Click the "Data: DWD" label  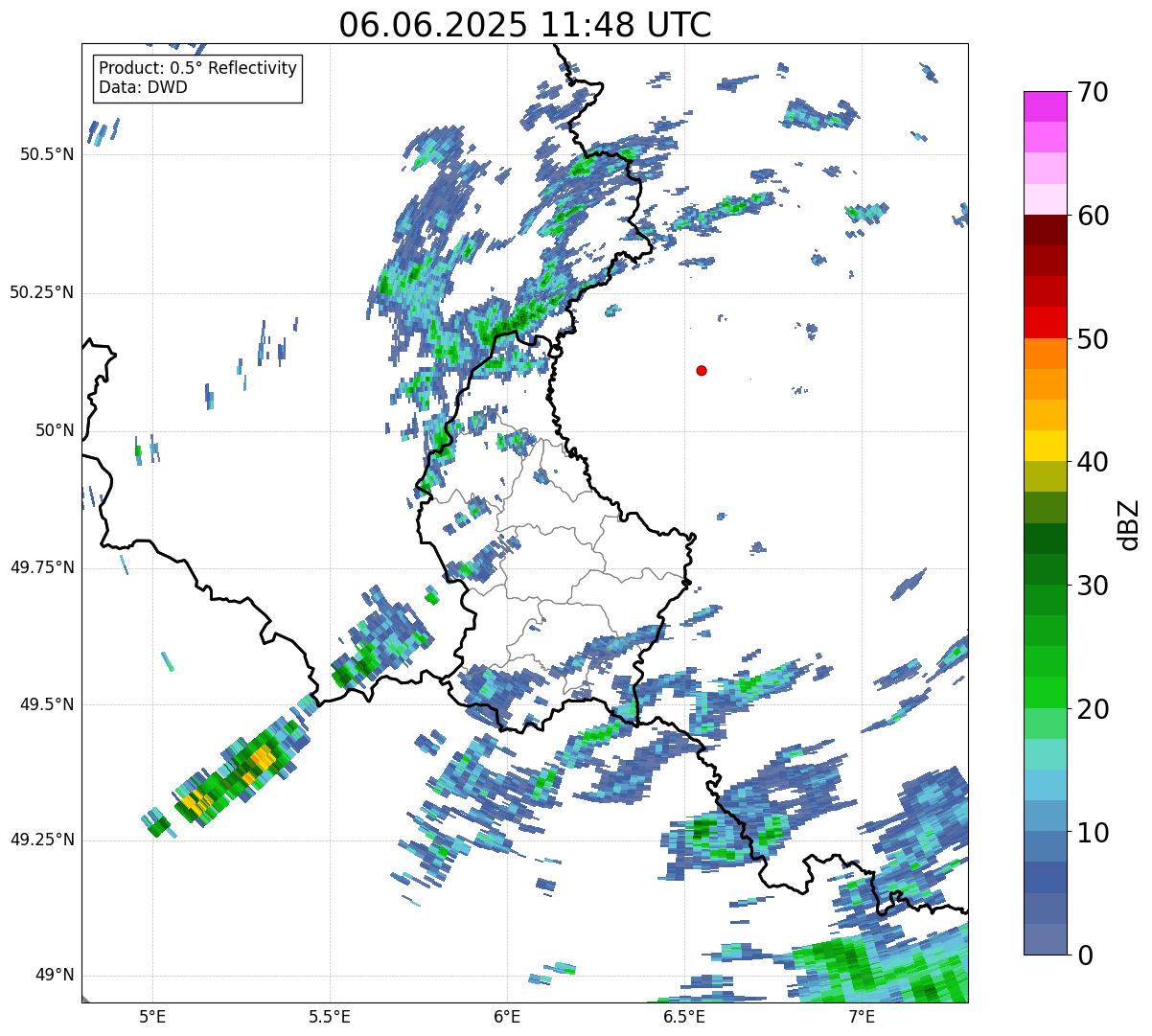pos(143,87)
